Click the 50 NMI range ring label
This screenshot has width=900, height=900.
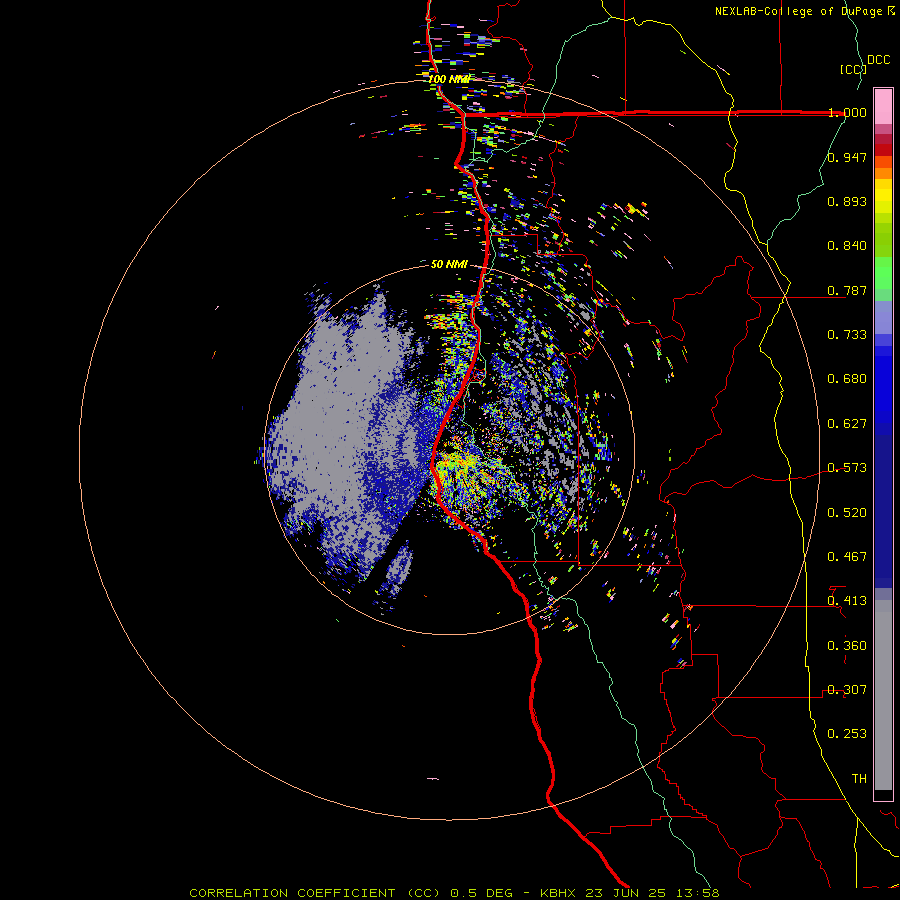tap(449, 264)
